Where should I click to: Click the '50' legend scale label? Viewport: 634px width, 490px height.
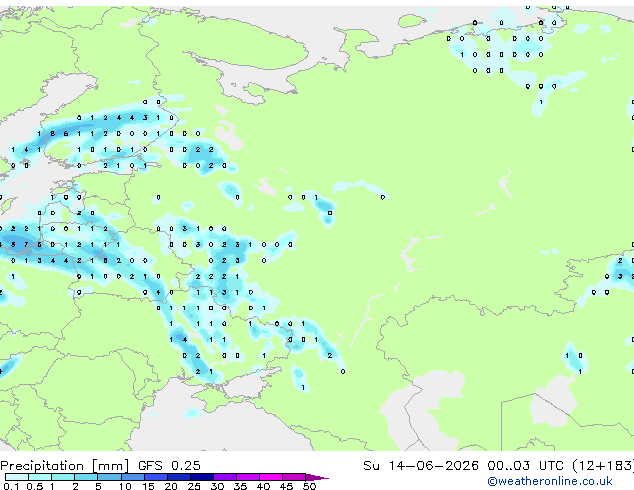pos(309,486)
